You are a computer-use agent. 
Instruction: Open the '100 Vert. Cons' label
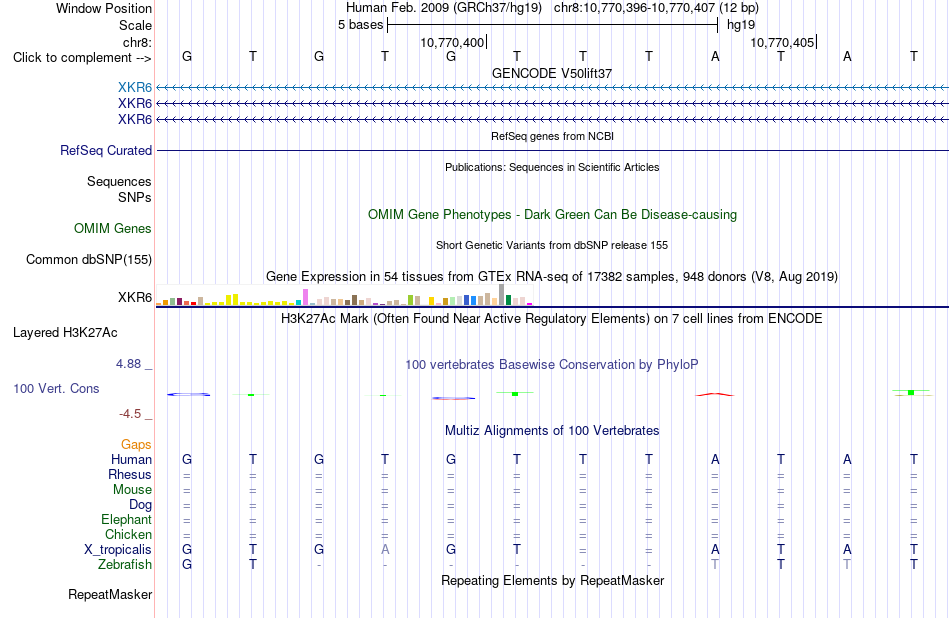point(56,388)
